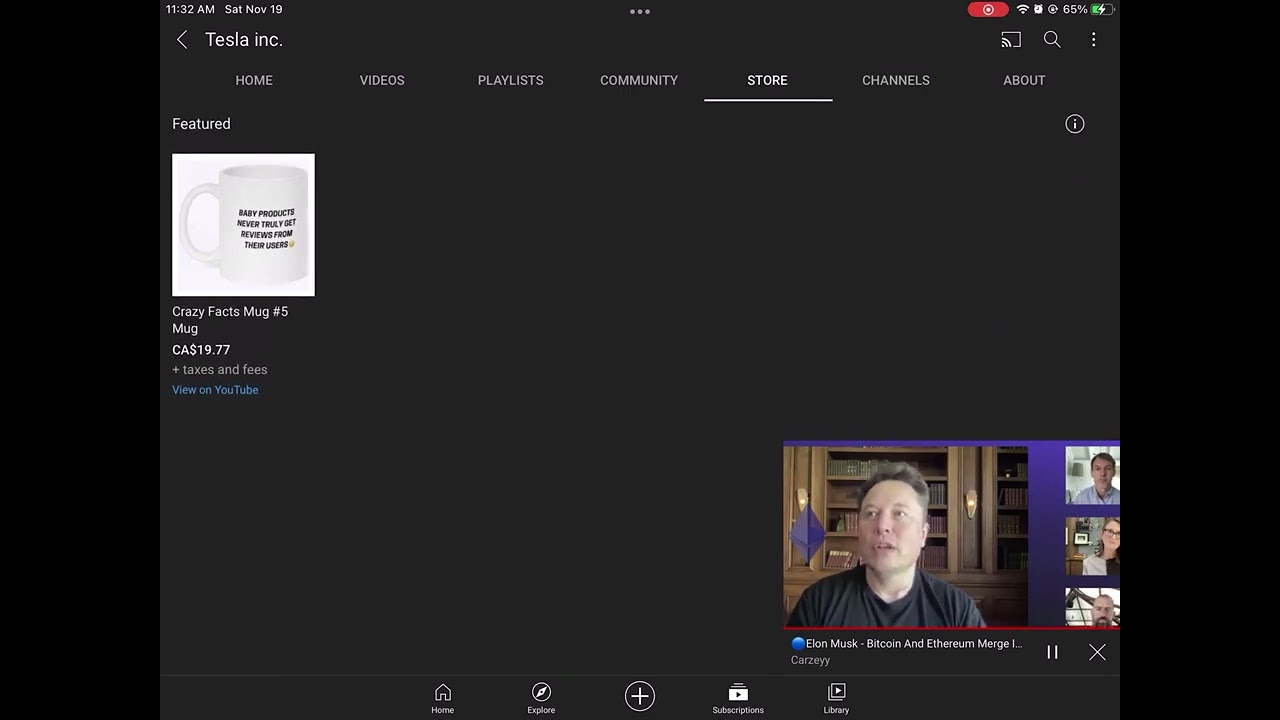Open the channel search magnifier icon
Viewport: 1280px width, 720px height.
1052,40
